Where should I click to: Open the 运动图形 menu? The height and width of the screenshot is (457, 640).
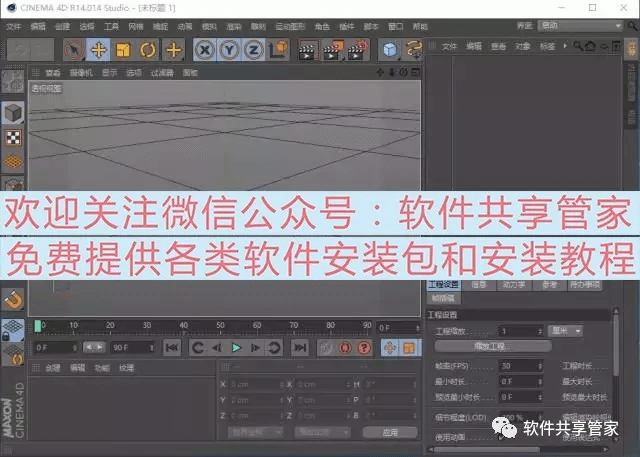(x=290, y=27)
